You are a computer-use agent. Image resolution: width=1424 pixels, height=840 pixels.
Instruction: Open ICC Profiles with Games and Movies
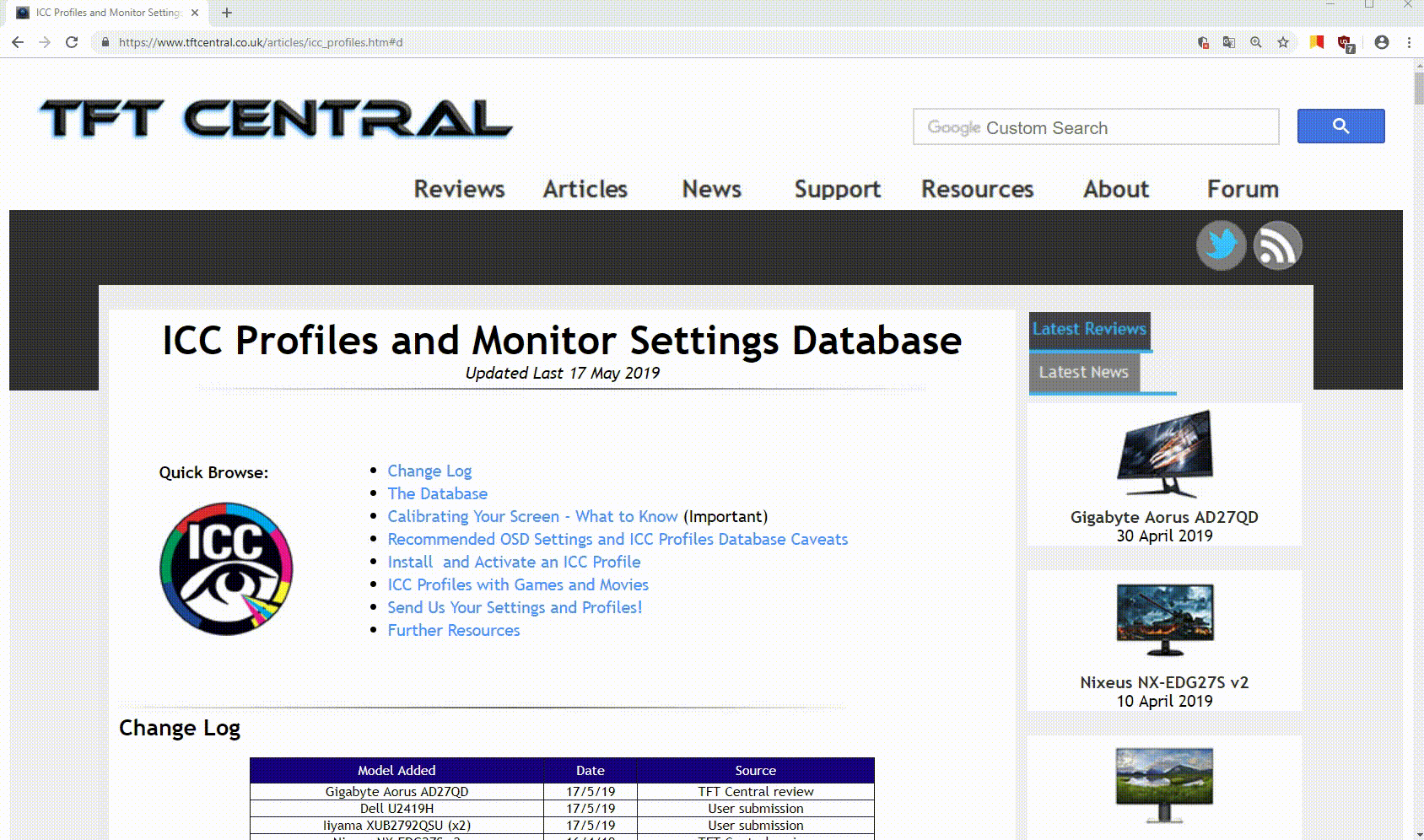click(x=518, y=584)
